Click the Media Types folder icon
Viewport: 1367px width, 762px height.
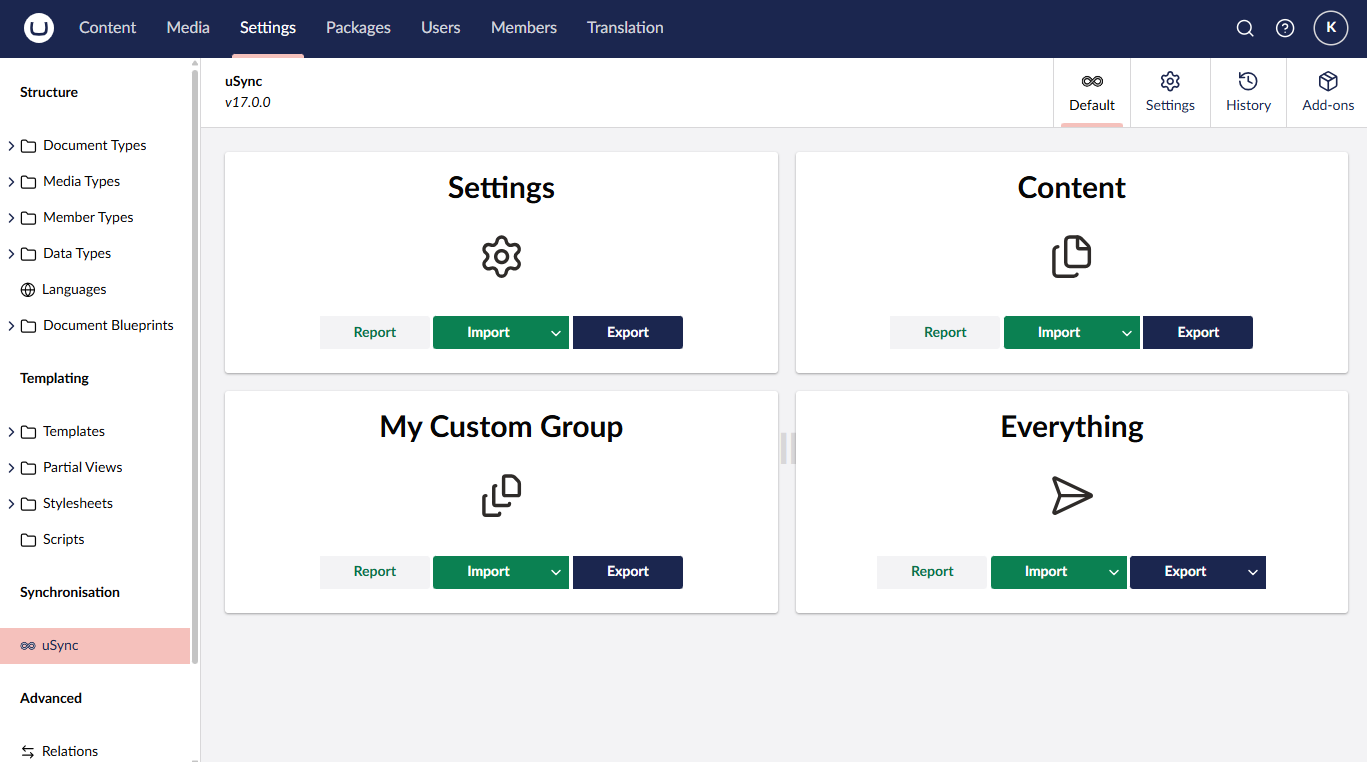[x=29, y=182]
